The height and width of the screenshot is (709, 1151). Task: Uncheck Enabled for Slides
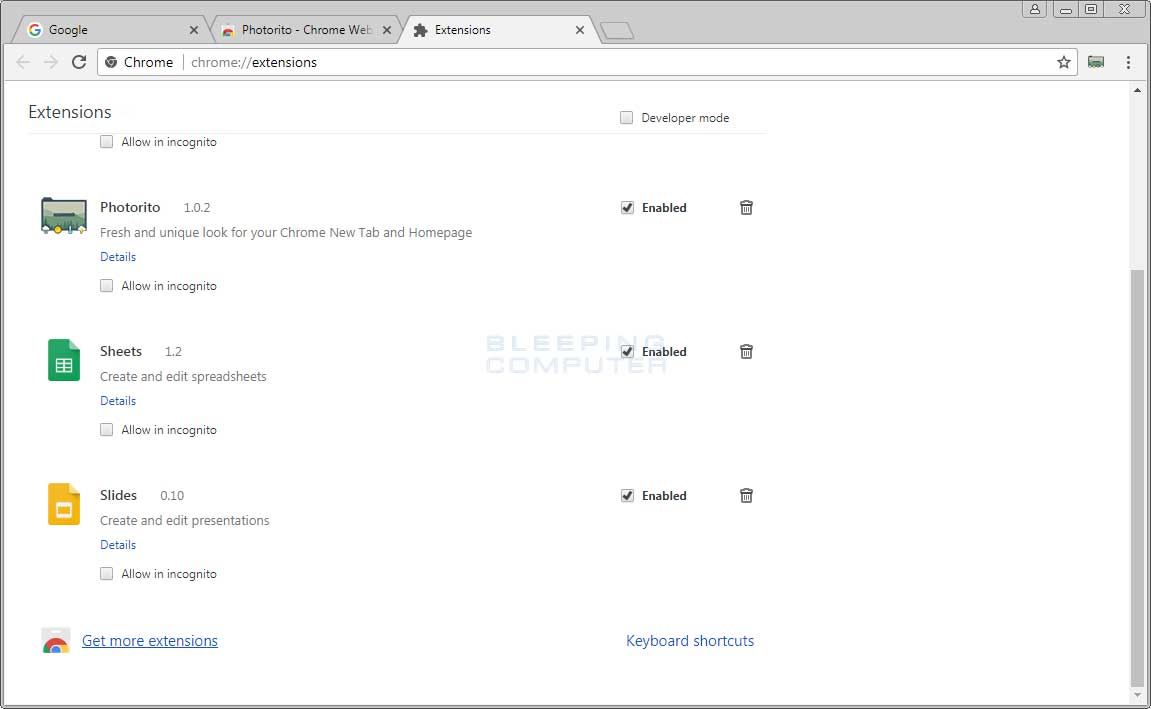[627, 495]
